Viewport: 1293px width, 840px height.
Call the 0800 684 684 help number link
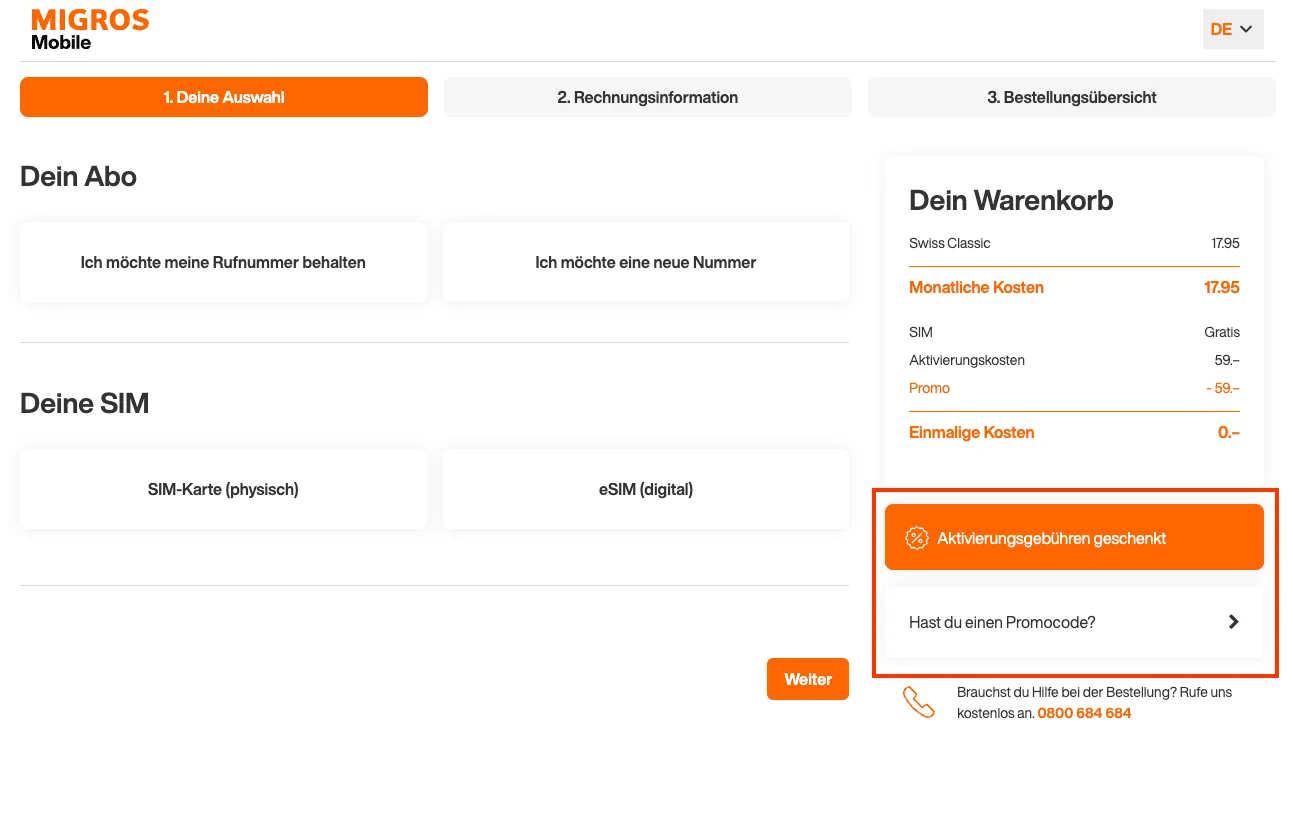point(1084,713)
